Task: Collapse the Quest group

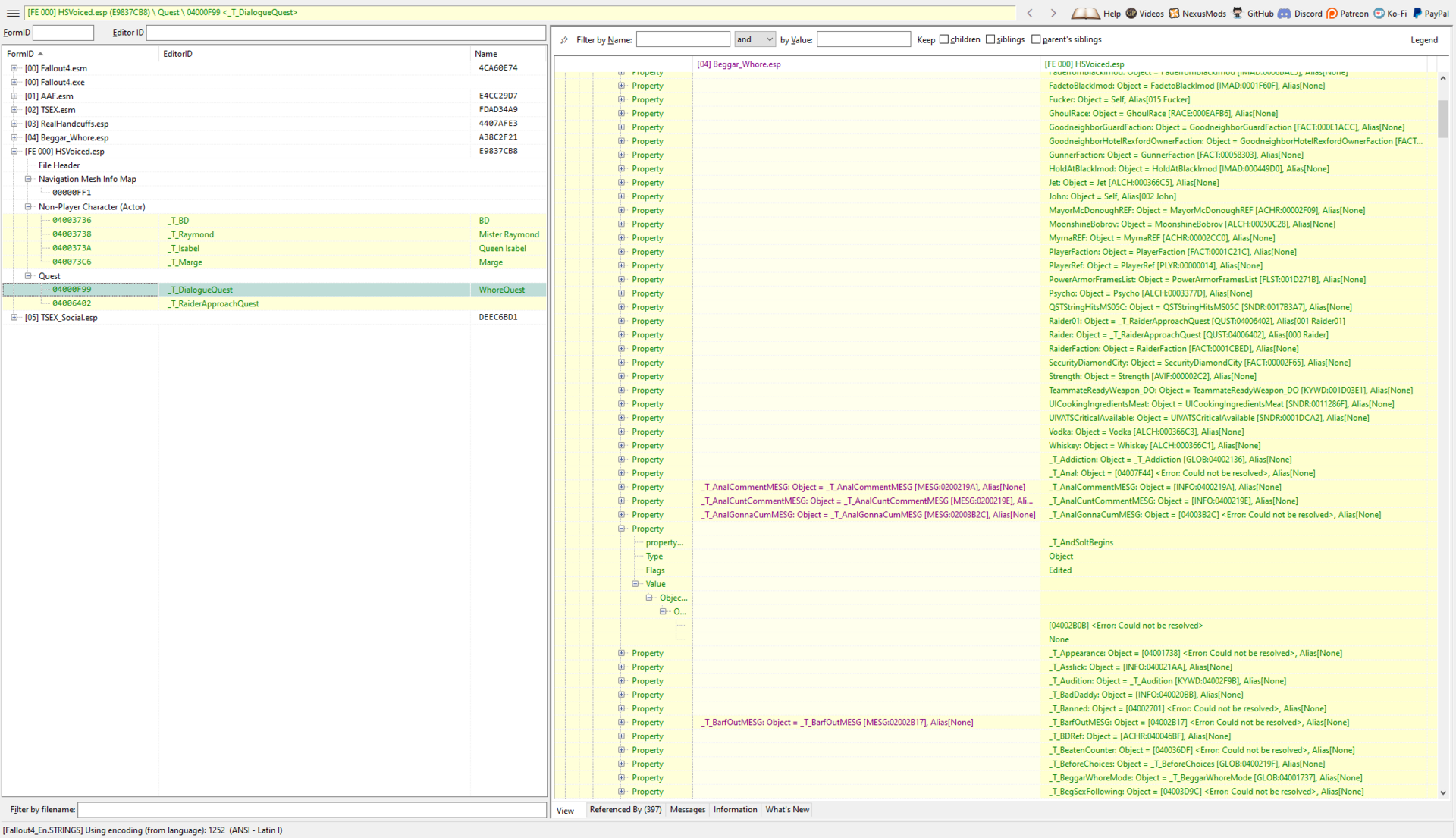Action: pyautogui.click(x=28, y=276)
